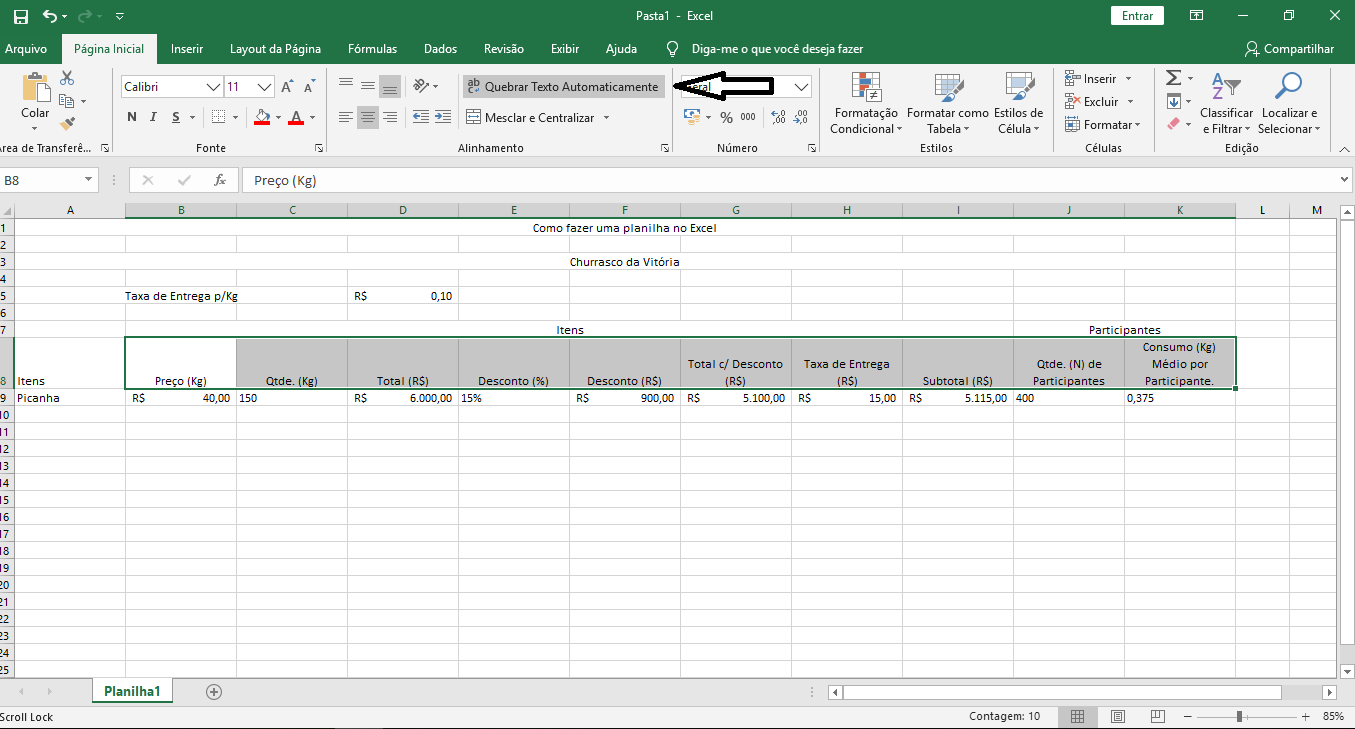Click the Entrar sign-in button

[x=1137, y=16]
